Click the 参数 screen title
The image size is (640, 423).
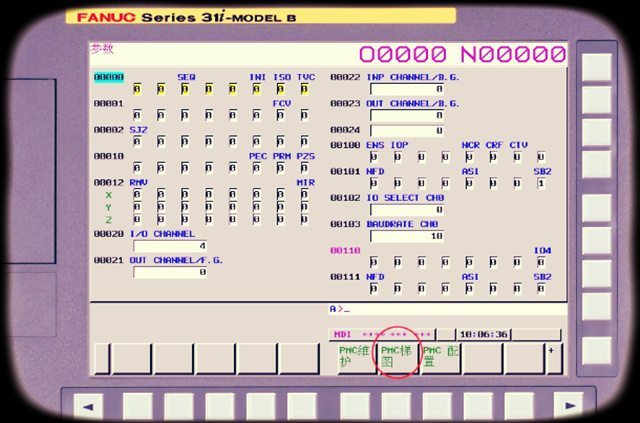[x=102, y=49]
